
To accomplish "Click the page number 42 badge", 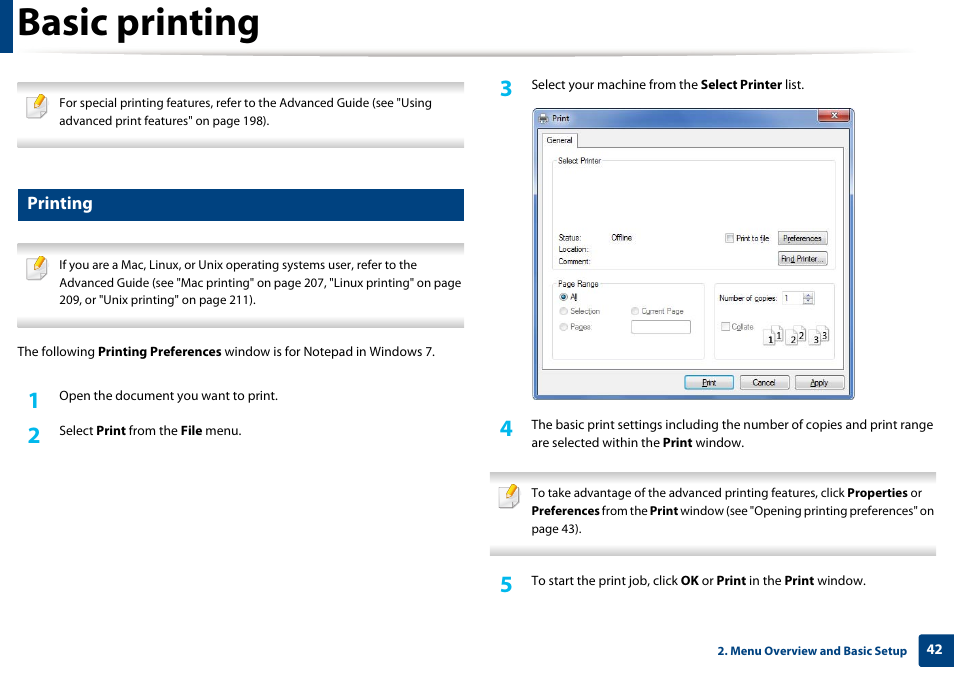I will (936, 650).
